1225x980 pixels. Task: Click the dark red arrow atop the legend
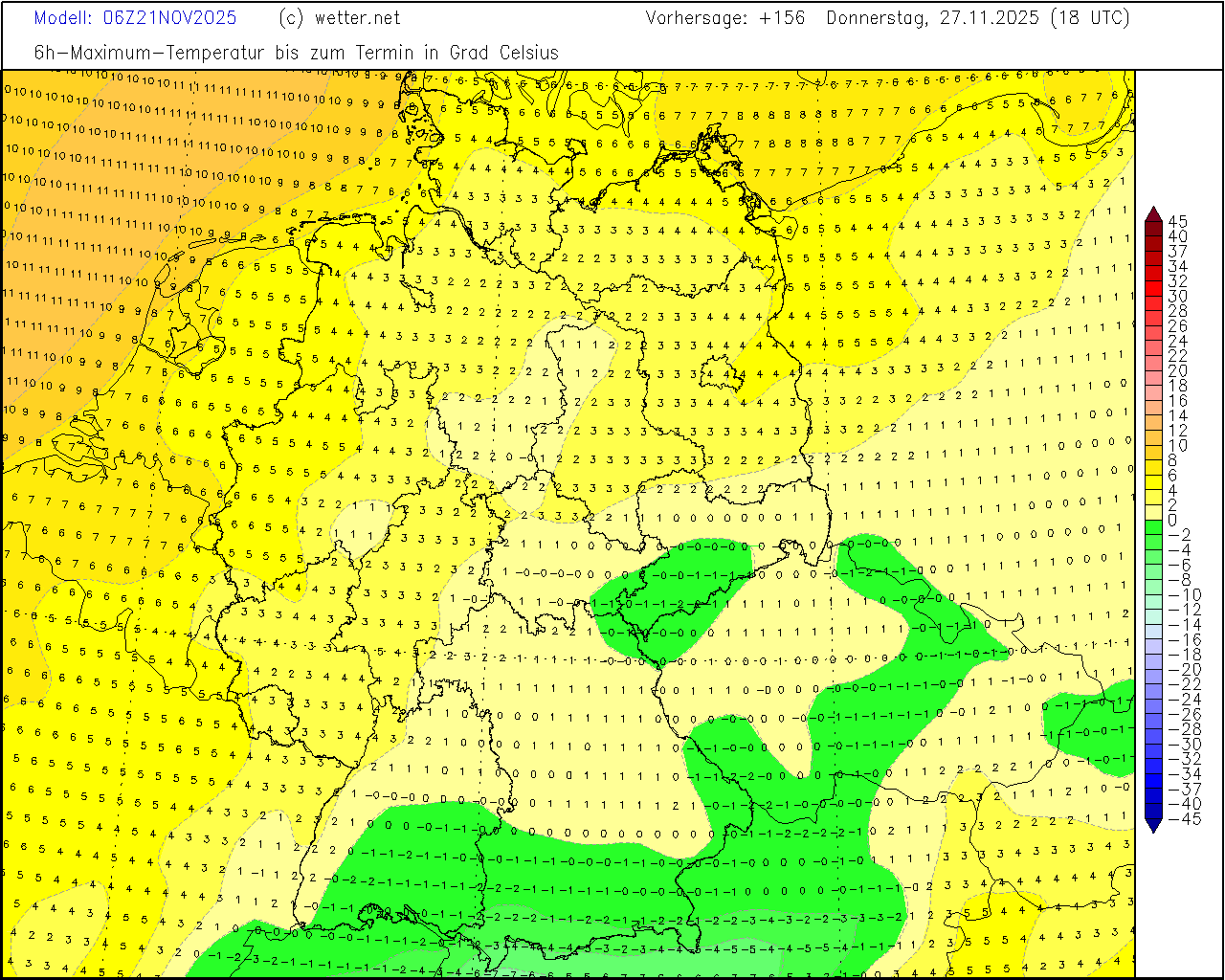1153,214
